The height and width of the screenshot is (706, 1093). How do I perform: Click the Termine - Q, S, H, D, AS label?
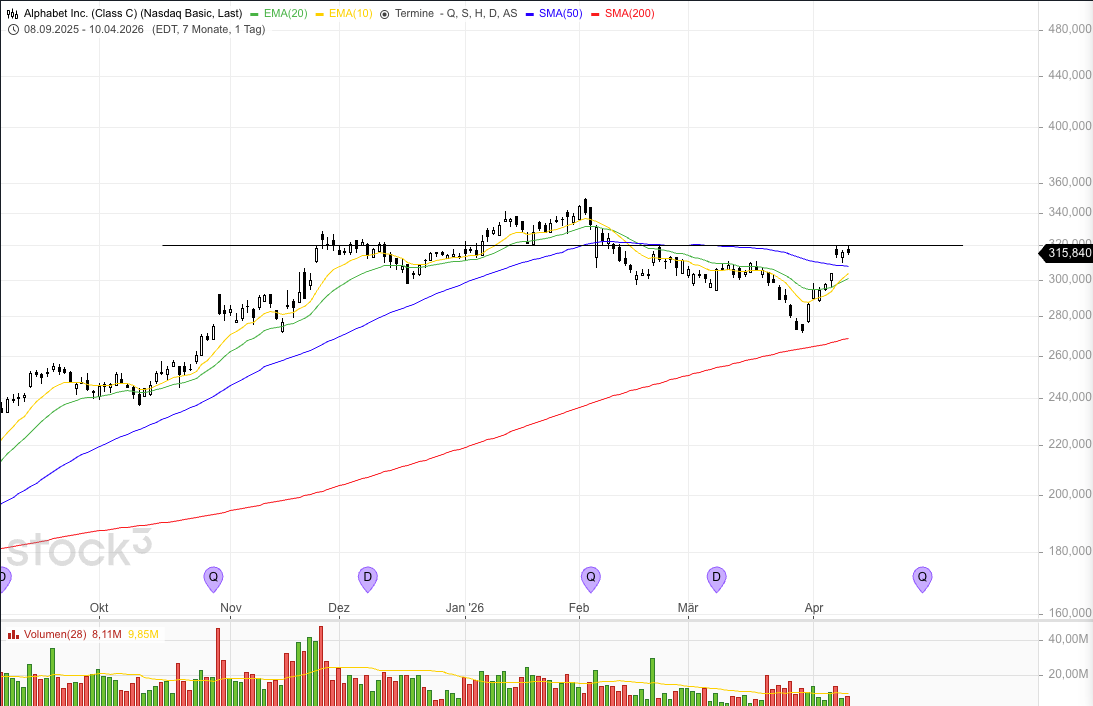coord(456,13)
